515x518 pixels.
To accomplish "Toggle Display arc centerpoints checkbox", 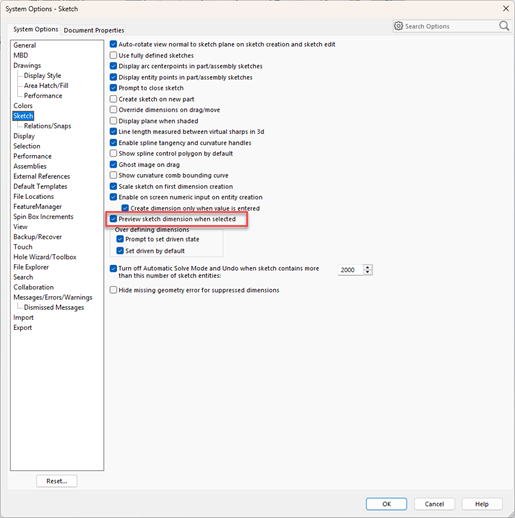I will [x=113, y=66].
